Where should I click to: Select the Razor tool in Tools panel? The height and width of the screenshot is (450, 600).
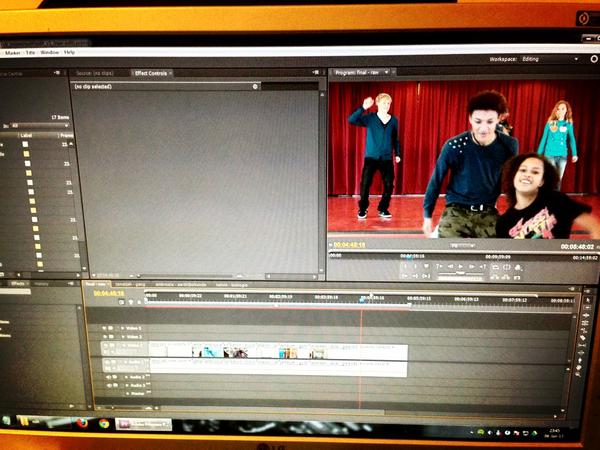583,338
